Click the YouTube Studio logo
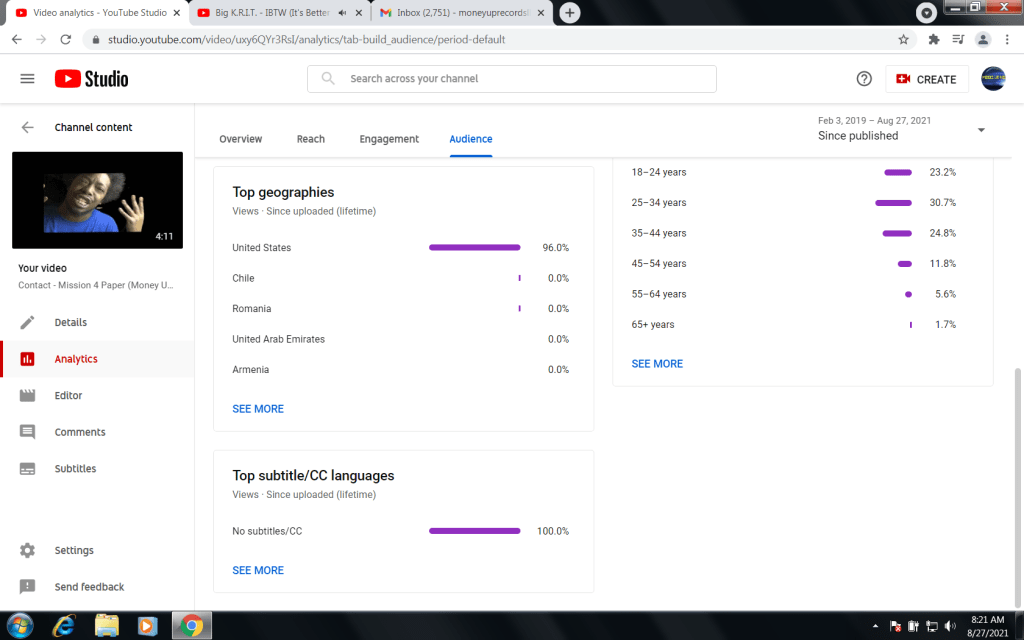The image size is (1024, 640). point(91,79)
